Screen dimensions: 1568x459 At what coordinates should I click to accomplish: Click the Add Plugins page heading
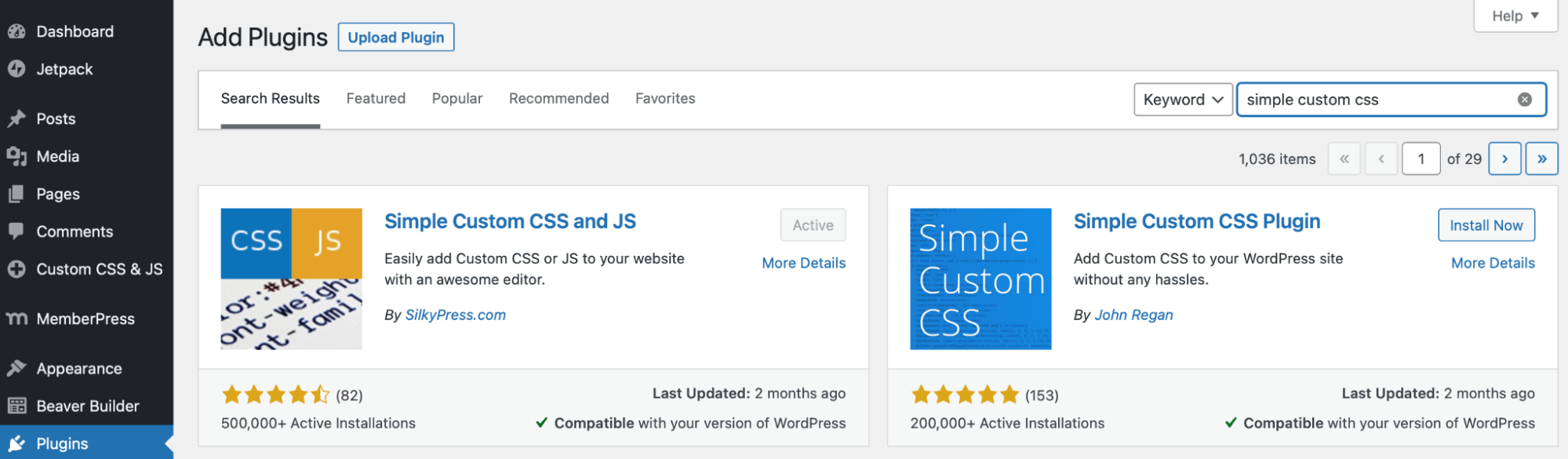coord(263,38)
